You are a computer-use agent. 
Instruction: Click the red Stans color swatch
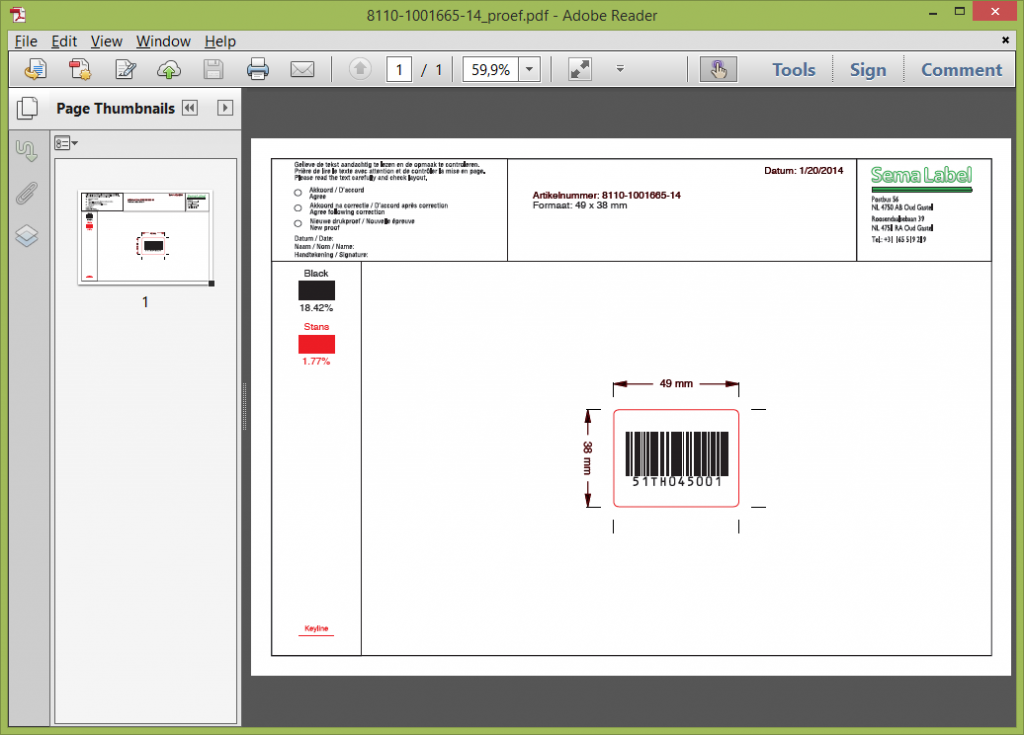[317, 344]
